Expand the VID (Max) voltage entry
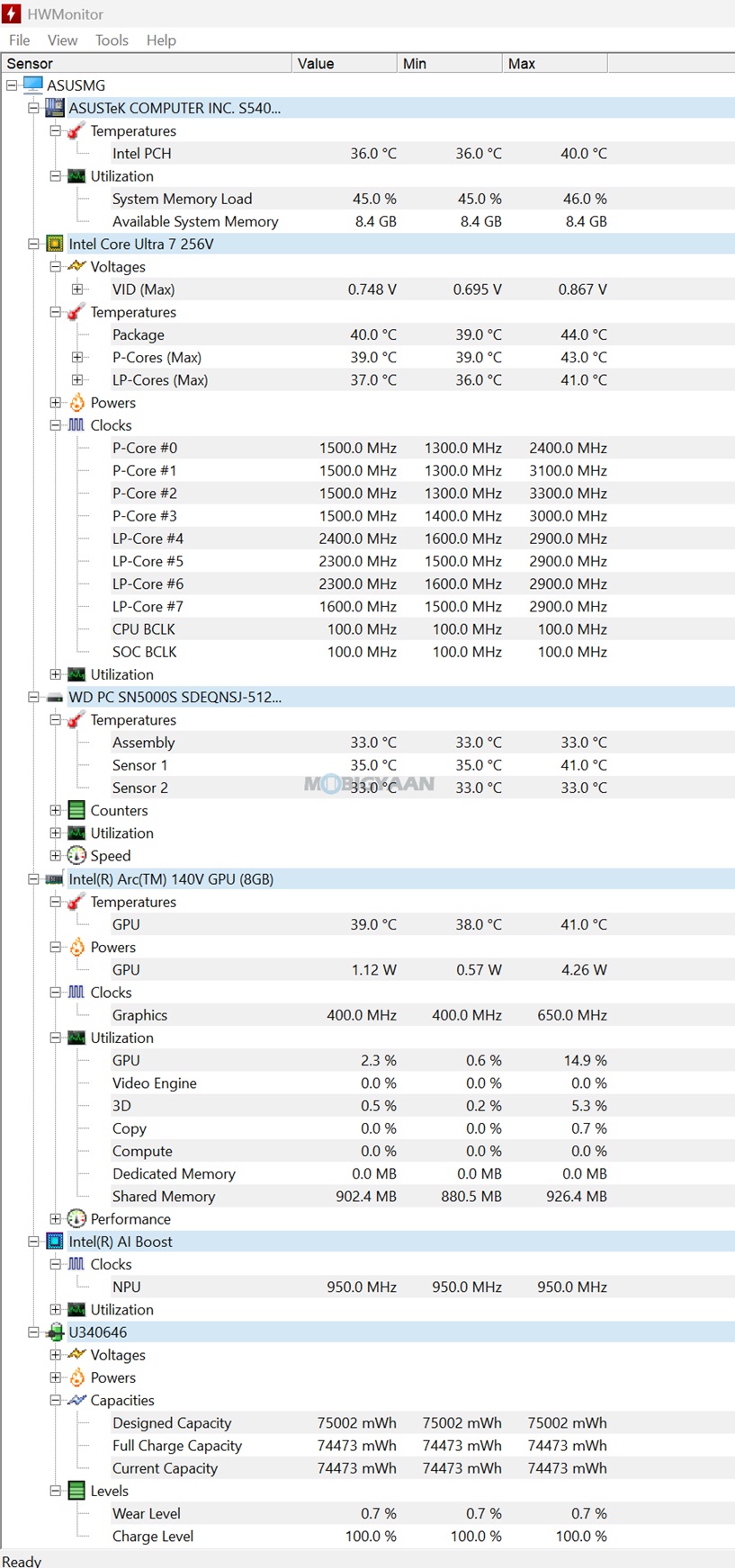 coord(77,290)
